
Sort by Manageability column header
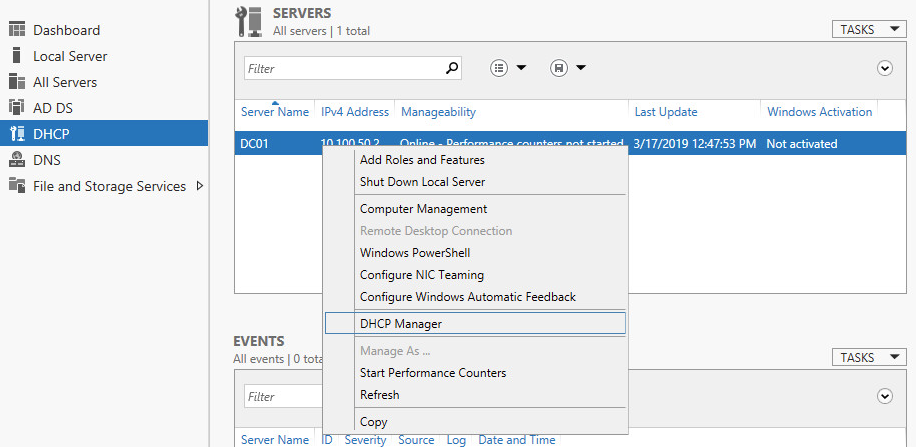438,112
